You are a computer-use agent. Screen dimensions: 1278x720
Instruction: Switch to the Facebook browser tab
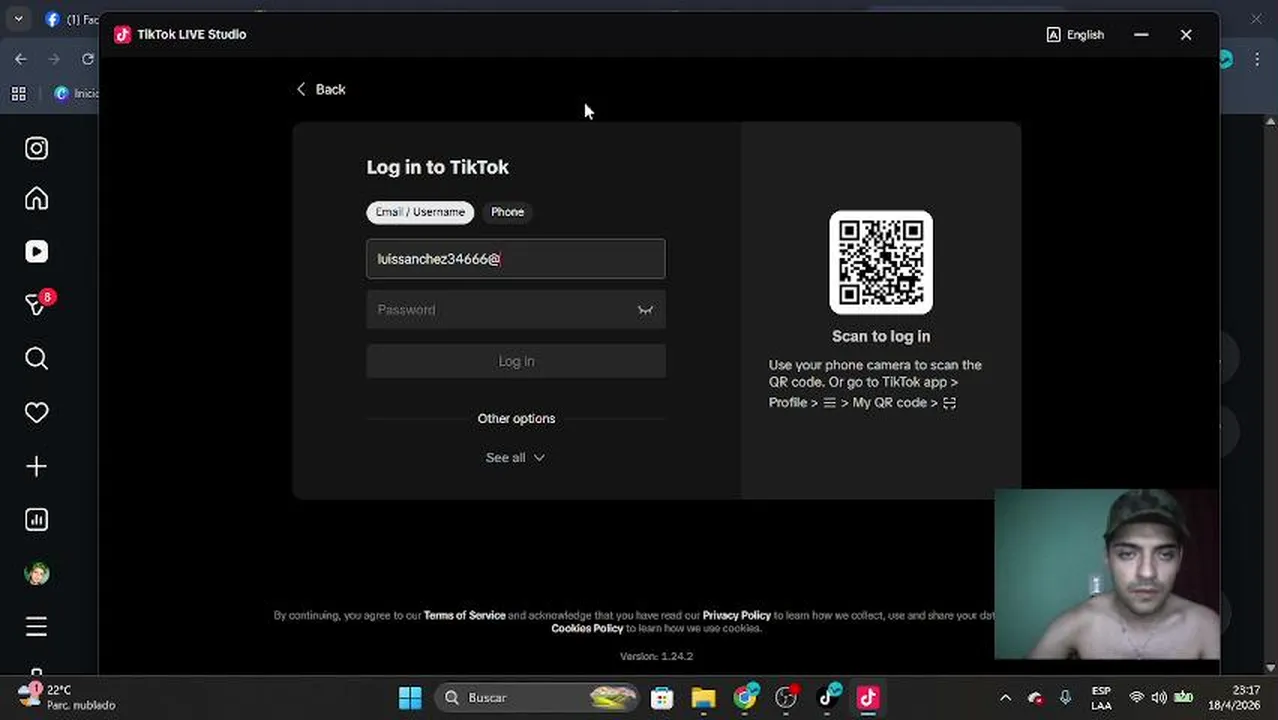pos(70,19)
